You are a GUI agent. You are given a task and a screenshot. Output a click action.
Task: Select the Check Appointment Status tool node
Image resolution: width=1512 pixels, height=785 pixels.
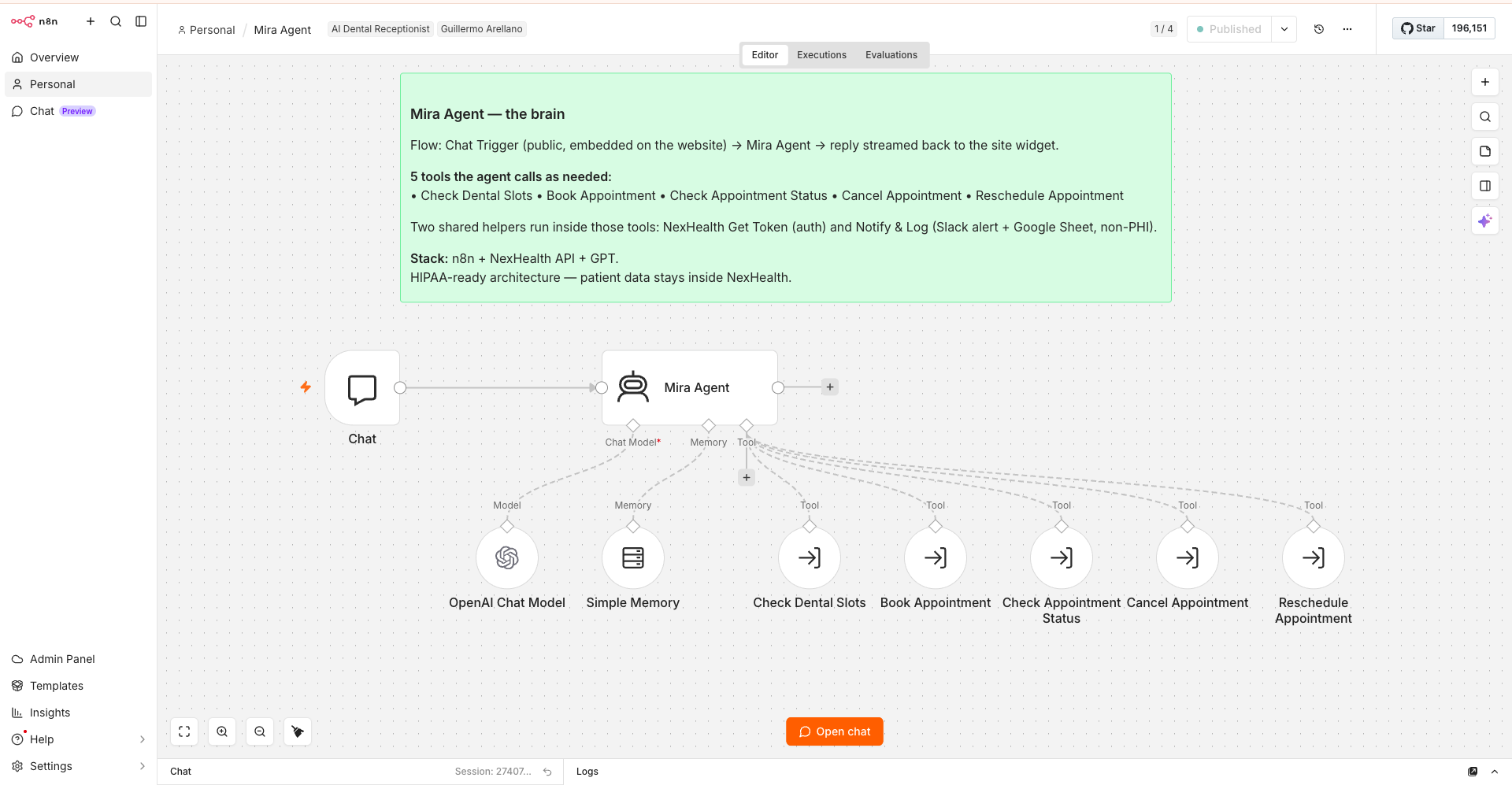point(1062,558)
